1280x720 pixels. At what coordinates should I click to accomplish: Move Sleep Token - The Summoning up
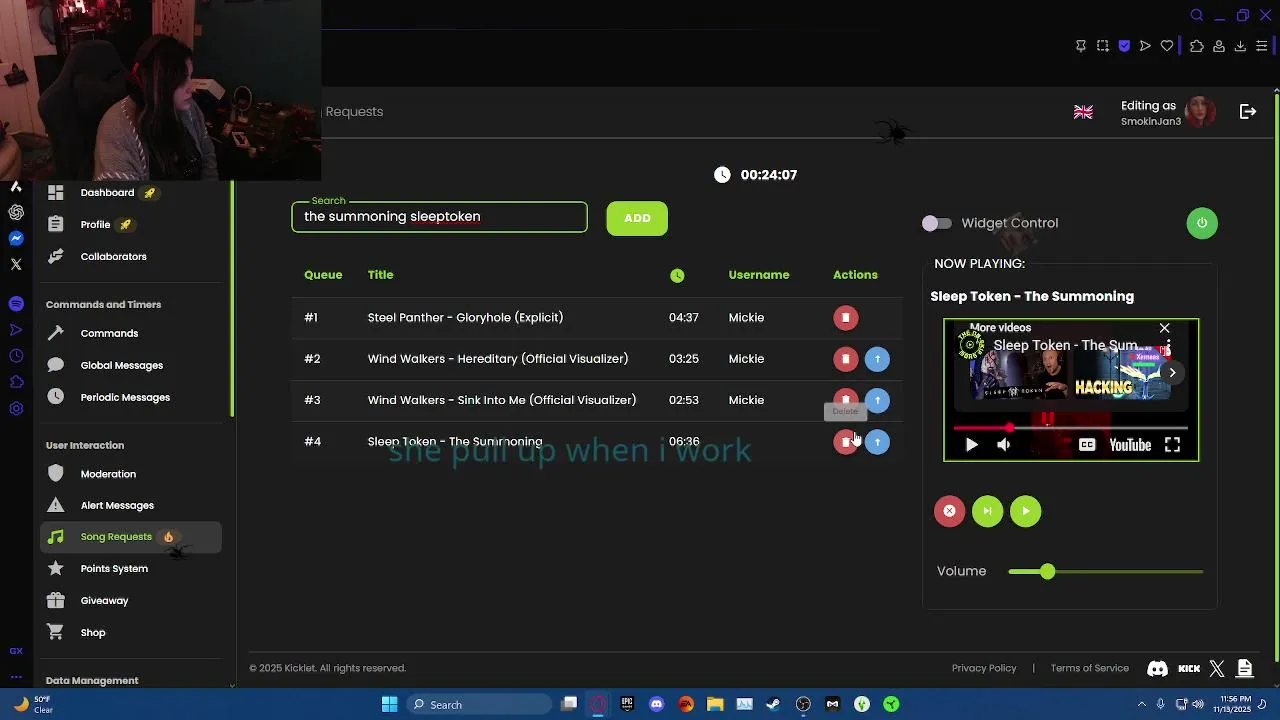(877, 442)
